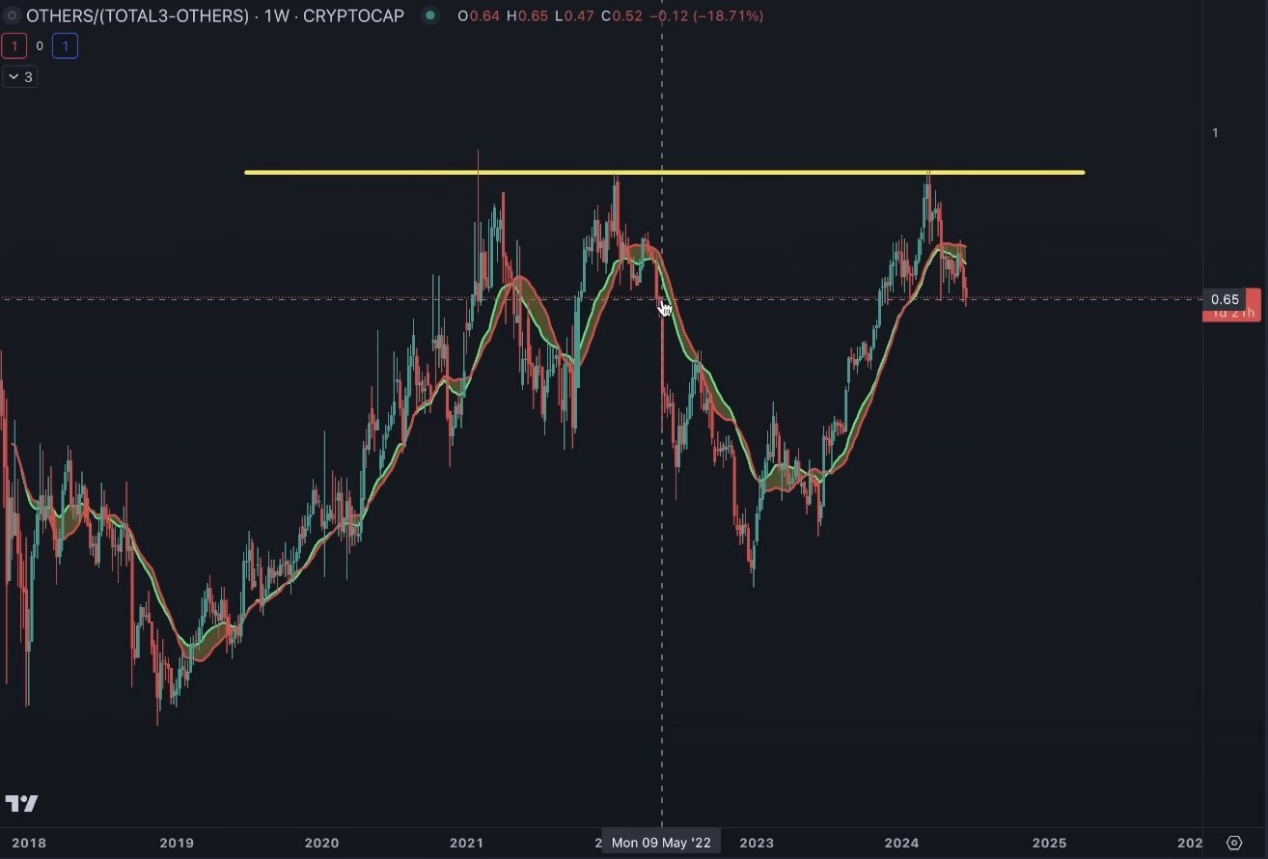Viewport: 1268px width, 859px height.
Task: Click the green market status dot
Action: pos(430,16)
